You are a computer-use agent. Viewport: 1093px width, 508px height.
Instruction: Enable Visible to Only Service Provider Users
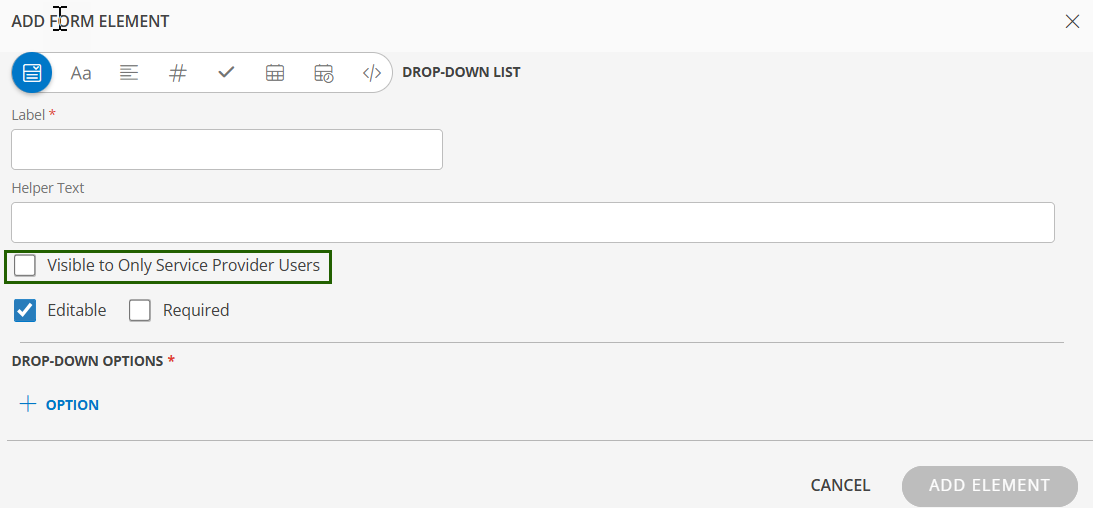(x=25, y=266)
